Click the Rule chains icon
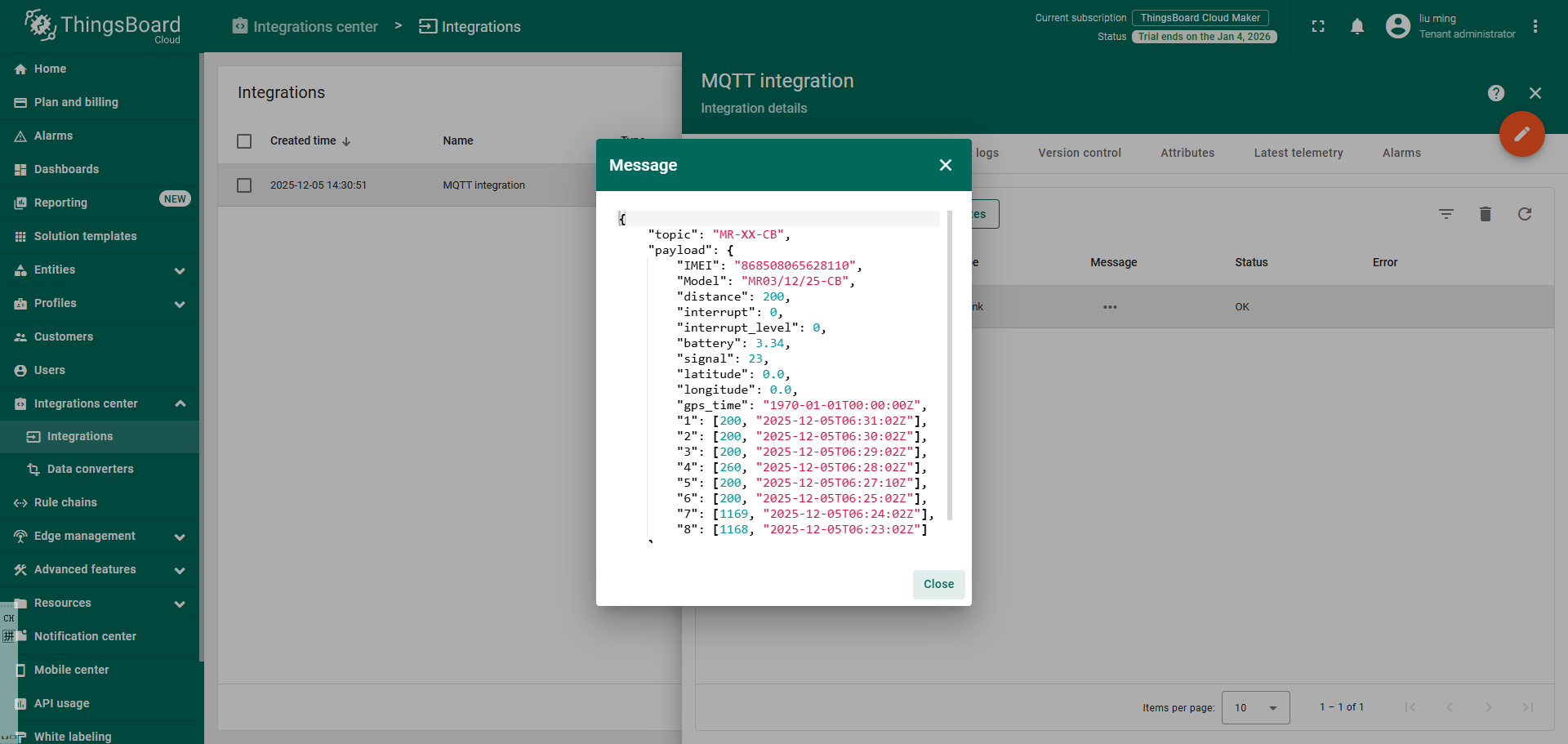Viewport: 1568px width, 744px height. pyautogui.click(x=20, y=503)
